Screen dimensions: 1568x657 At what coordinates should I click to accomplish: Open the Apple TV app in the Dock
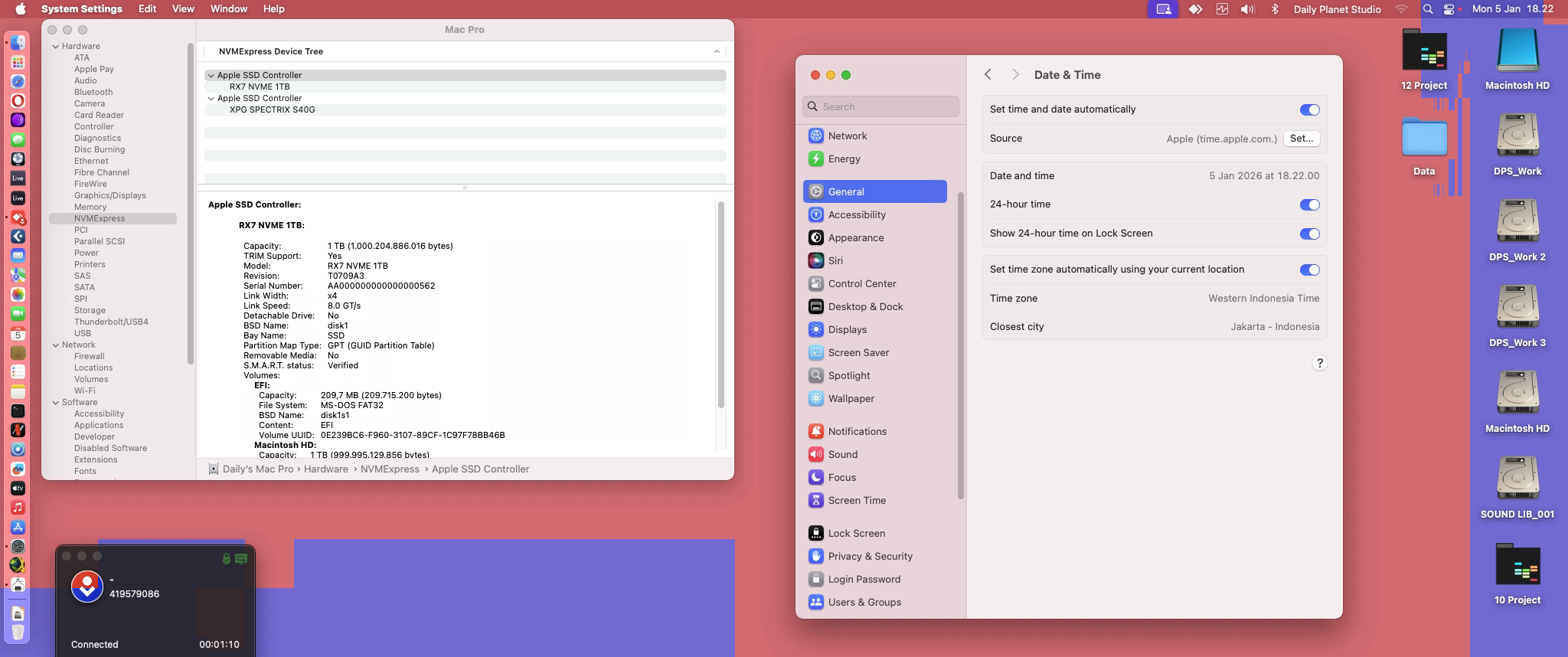[x=18, y=488]
